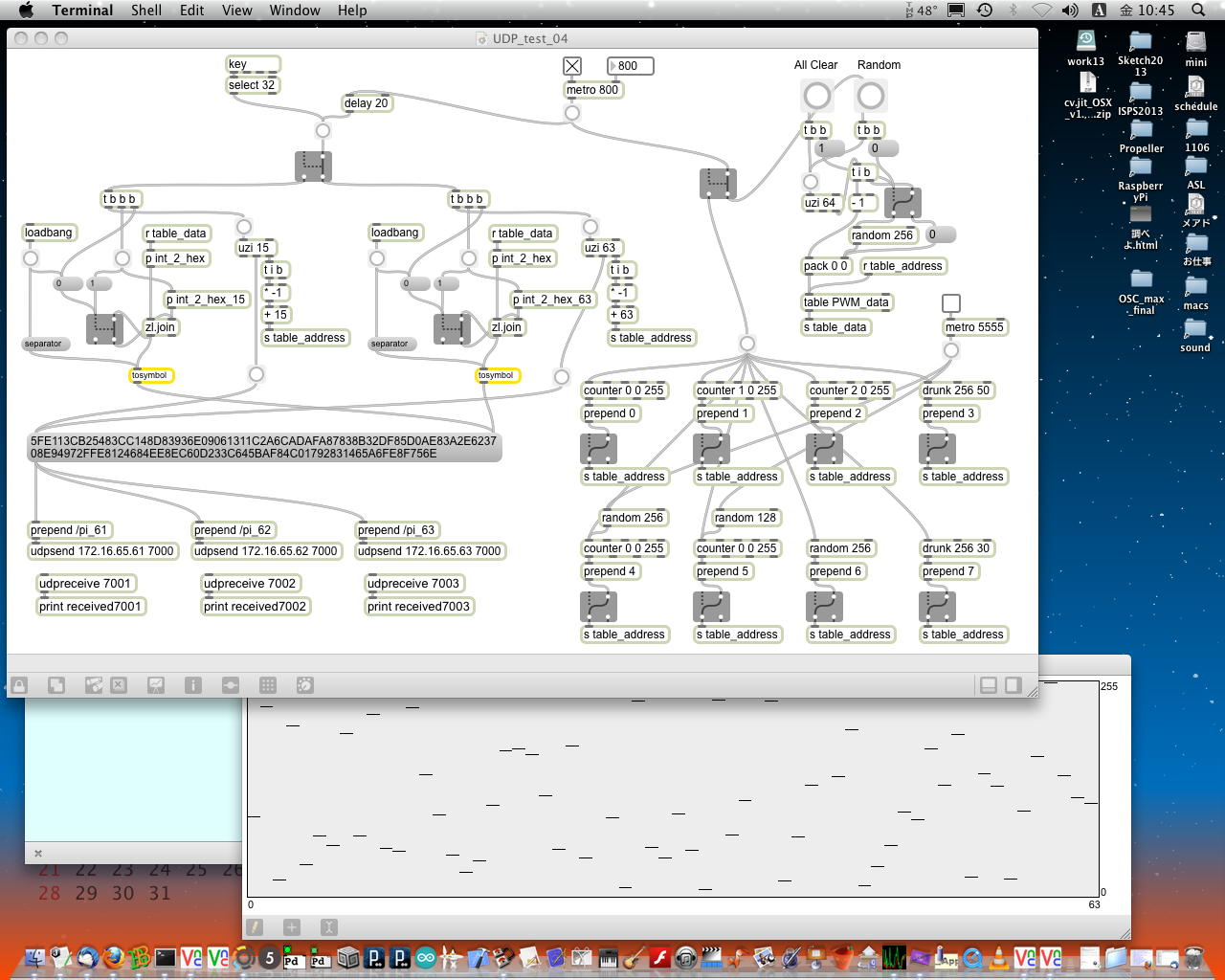Select the 'select 32' object

[252, 85]
